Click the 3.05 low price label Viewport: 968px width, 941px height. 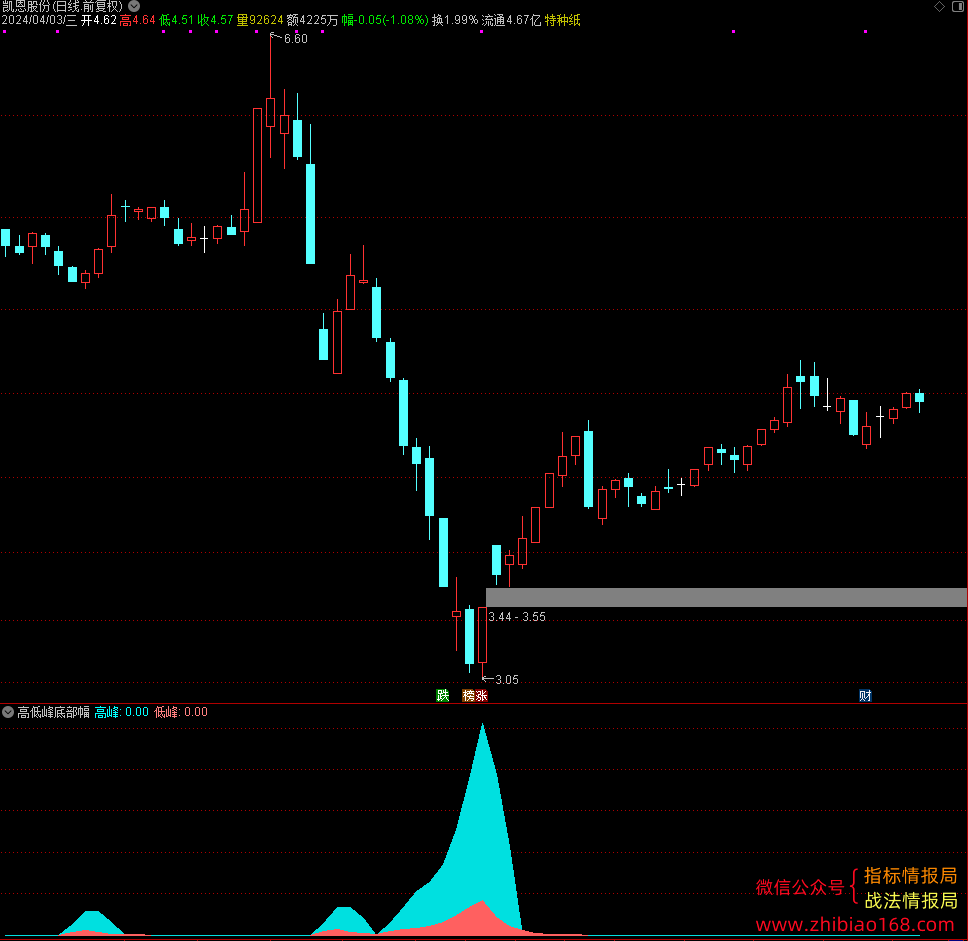click(507, 680)
